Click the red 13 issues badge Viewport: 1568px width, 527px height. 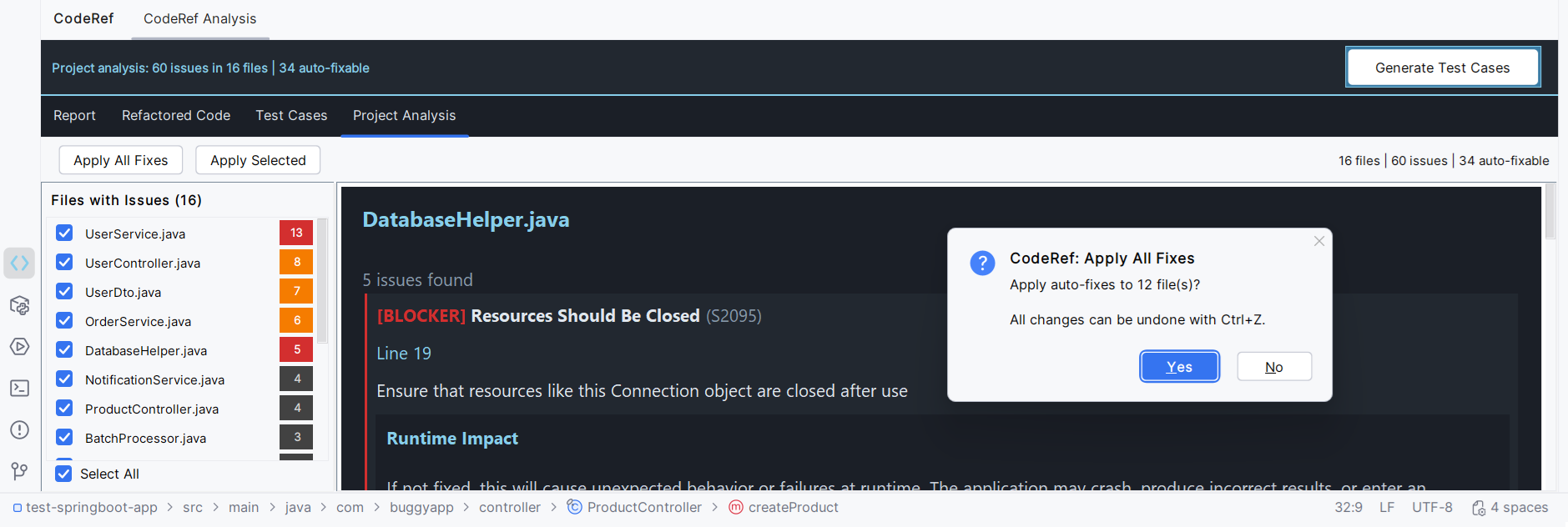pyautogui.click(x=296, y=233)
